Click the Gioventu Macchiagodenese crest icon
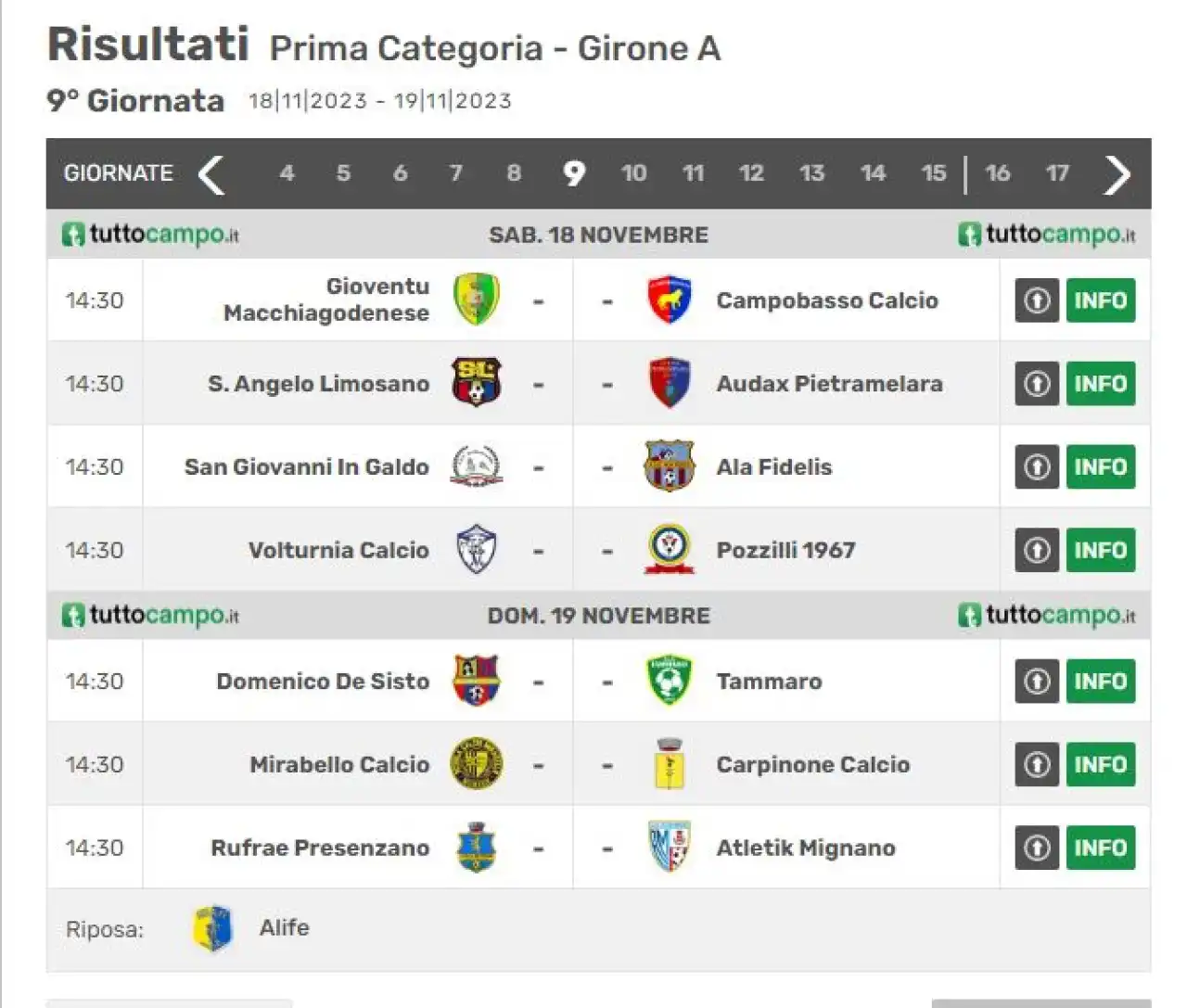 pyautogui.click(x=477, y=300)
